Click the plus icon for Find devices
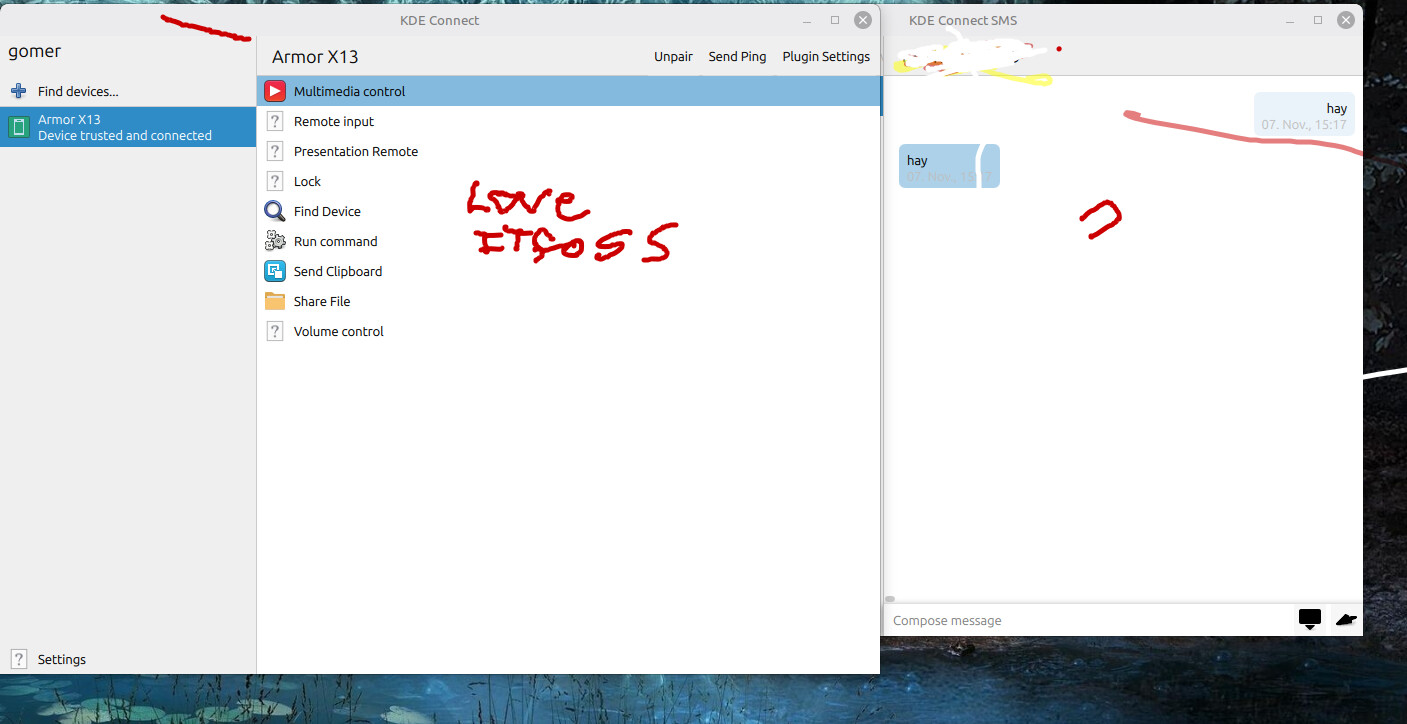 click(x=18, y=91)
